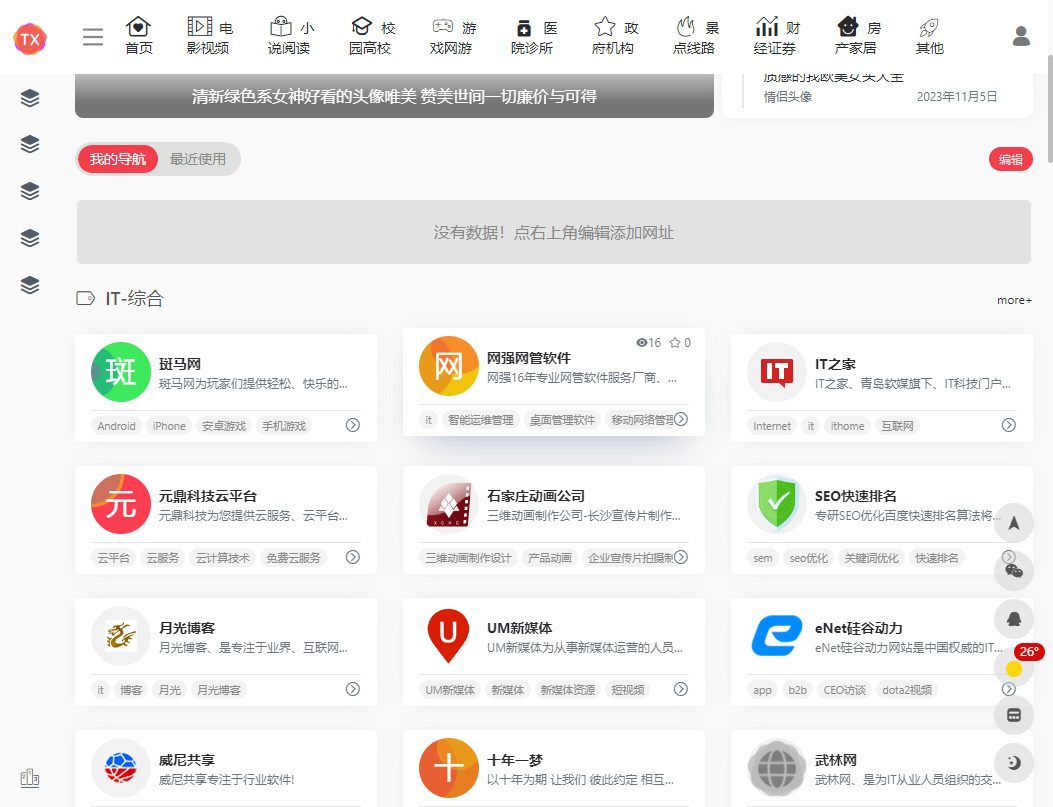Image resolution: width=1053 pixels, height=807 pixels.
Task: Select the Android tag on 斑马网
Action: point(116,426)
